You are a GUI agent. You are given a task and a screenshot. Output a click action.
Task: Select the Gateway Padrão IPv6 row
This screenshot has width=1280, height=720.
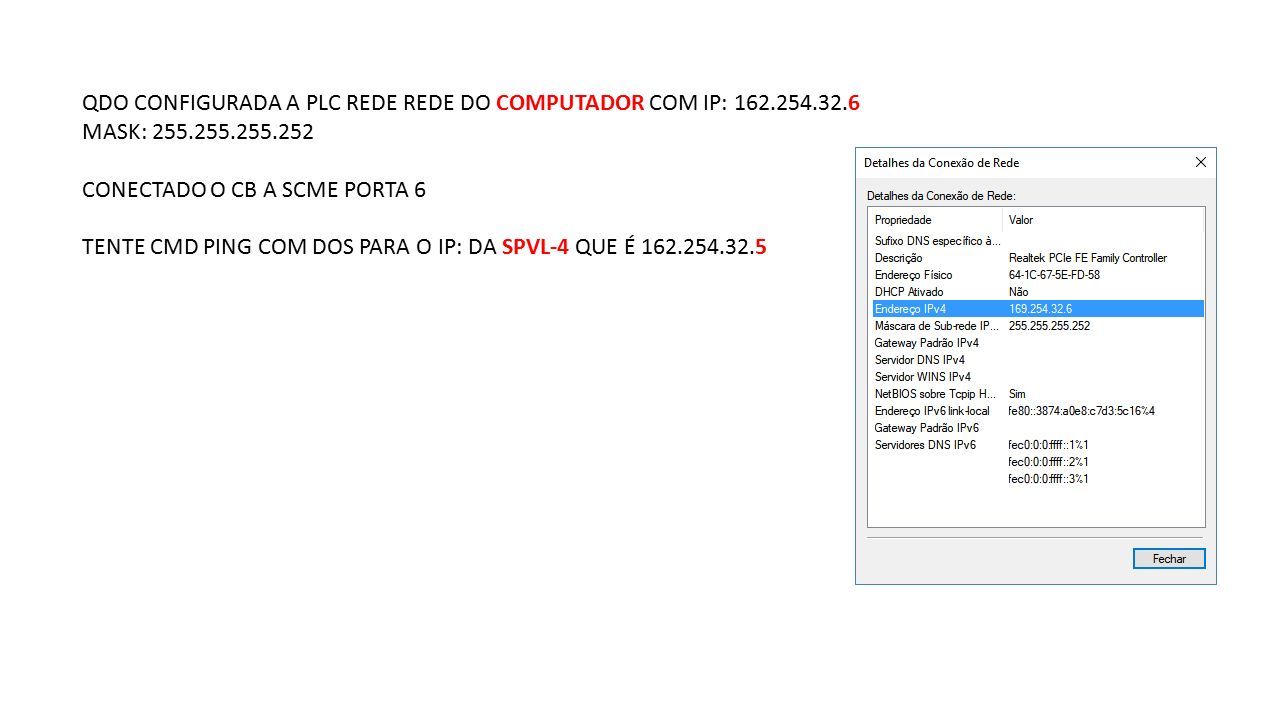pos(1038,428)
